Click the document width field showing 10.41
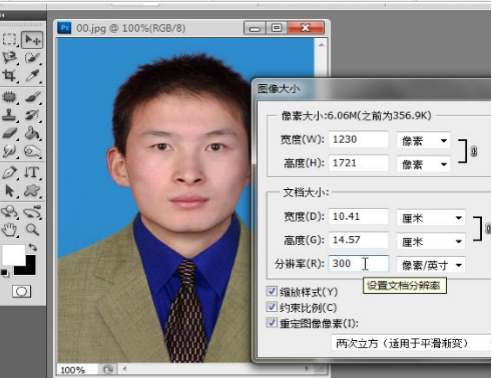This screenshot has width=492, height=378. coord(359,217)
